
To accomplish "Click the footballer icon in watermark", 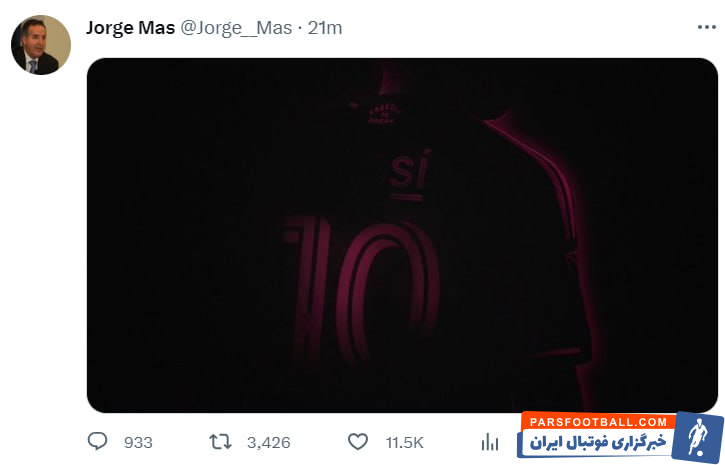I will tap(697, 436).
